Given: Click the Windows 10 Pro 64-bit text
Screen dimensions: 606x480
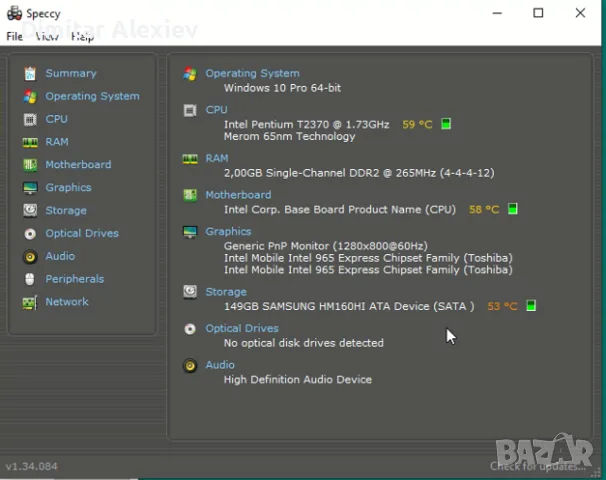Looking at the screenshot, I should pyautogui.click(x=283, y=88).
